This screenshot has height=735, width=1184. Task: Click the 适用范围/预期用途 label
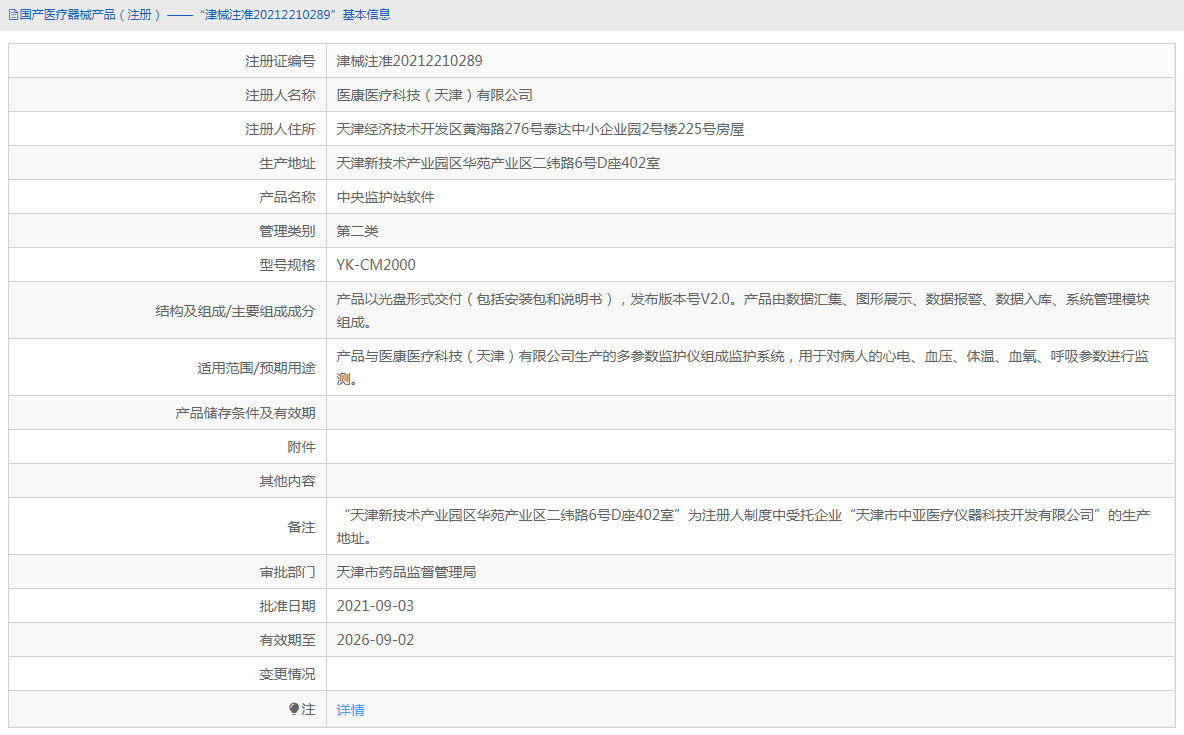click(256, 368)
